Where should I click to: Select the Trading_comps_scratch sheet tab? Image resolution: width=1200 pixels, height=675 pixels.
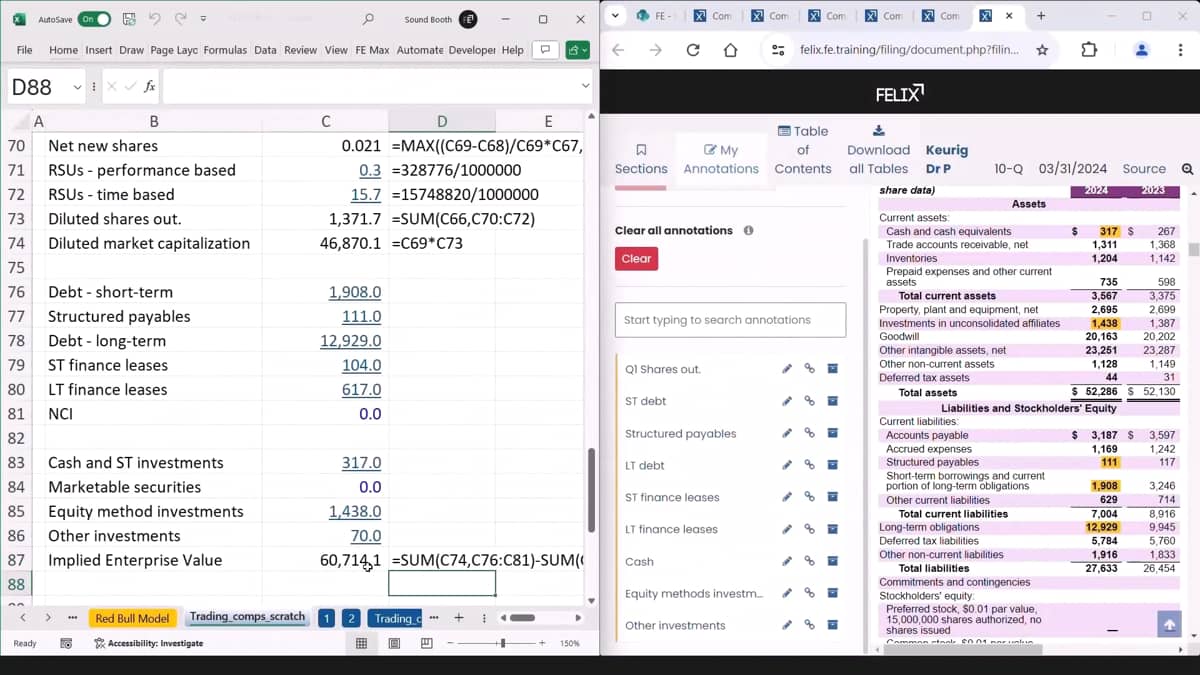pos(247,617)
